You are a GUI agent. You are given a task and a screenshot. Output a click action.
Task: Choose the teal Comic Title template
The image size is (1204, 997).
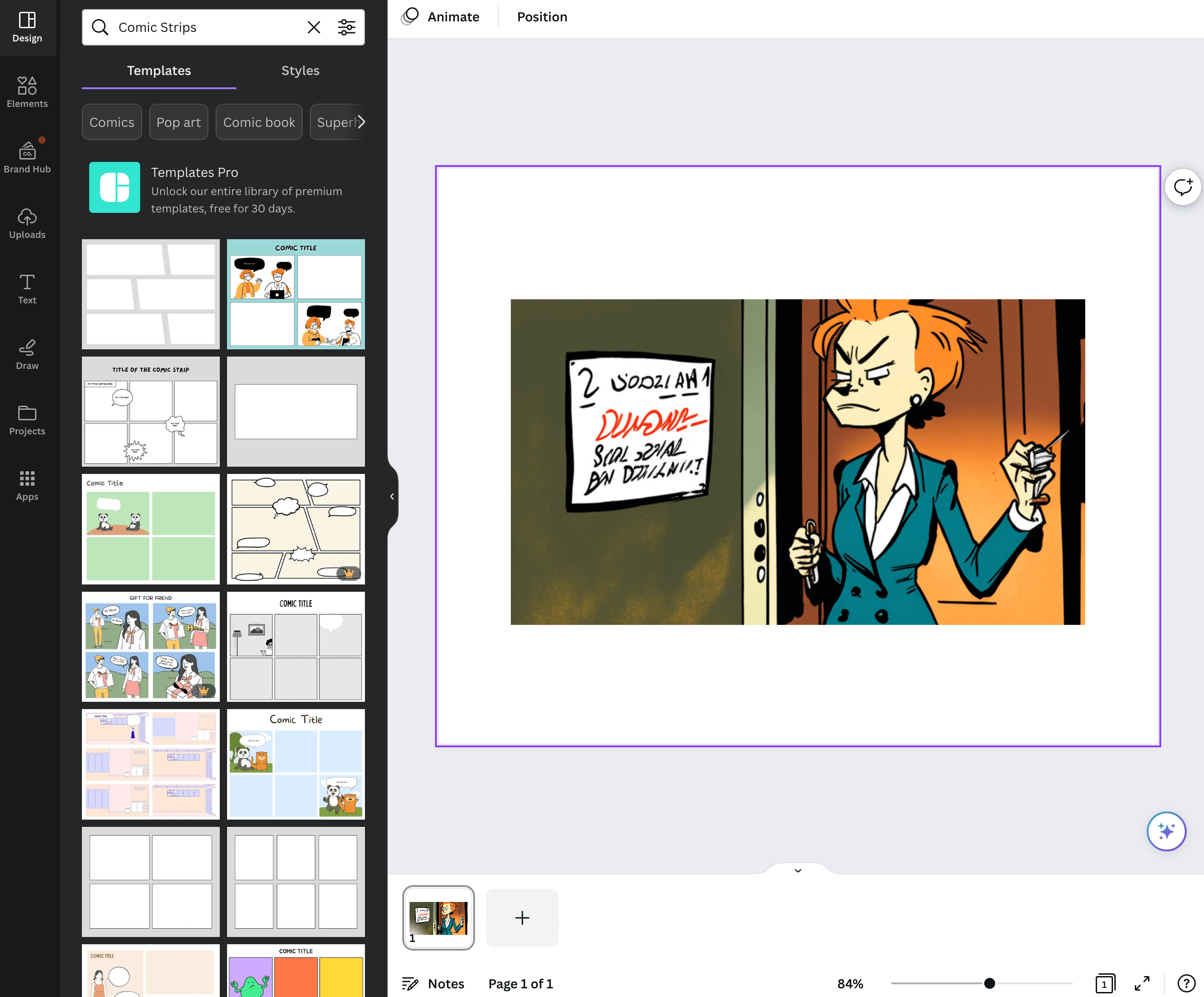(296, 295)
